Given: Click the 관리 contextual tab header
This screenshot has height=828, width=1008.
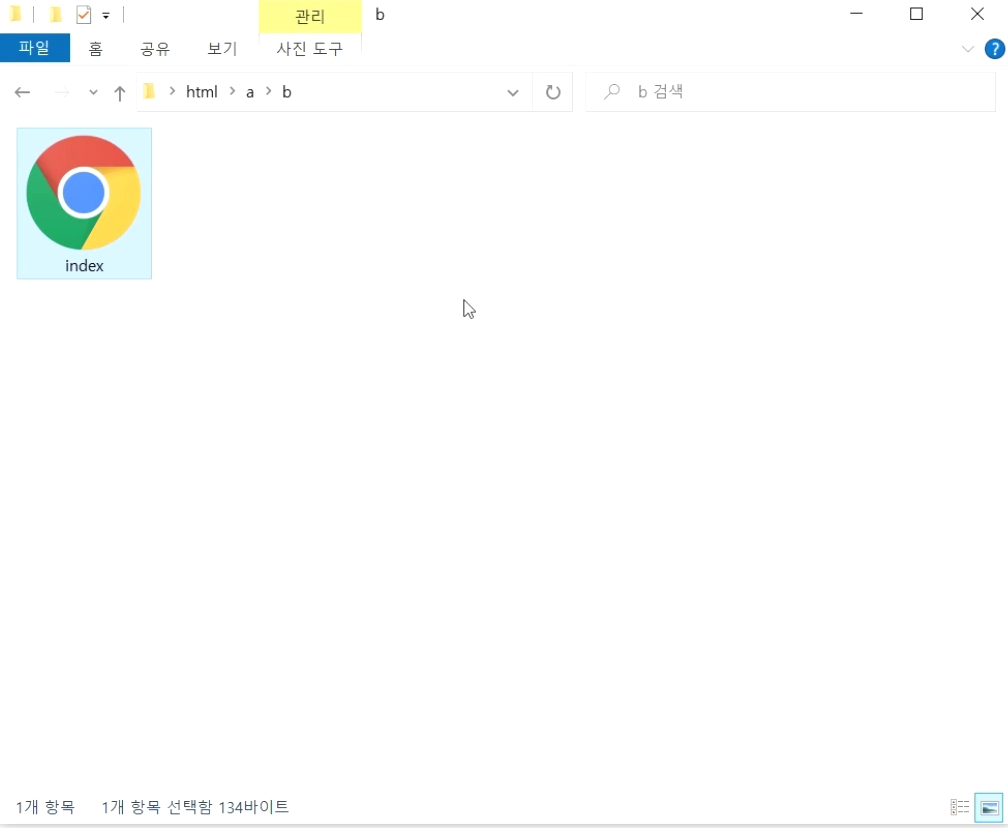Looking at the screenshot, I should click(x=310, y=17).
